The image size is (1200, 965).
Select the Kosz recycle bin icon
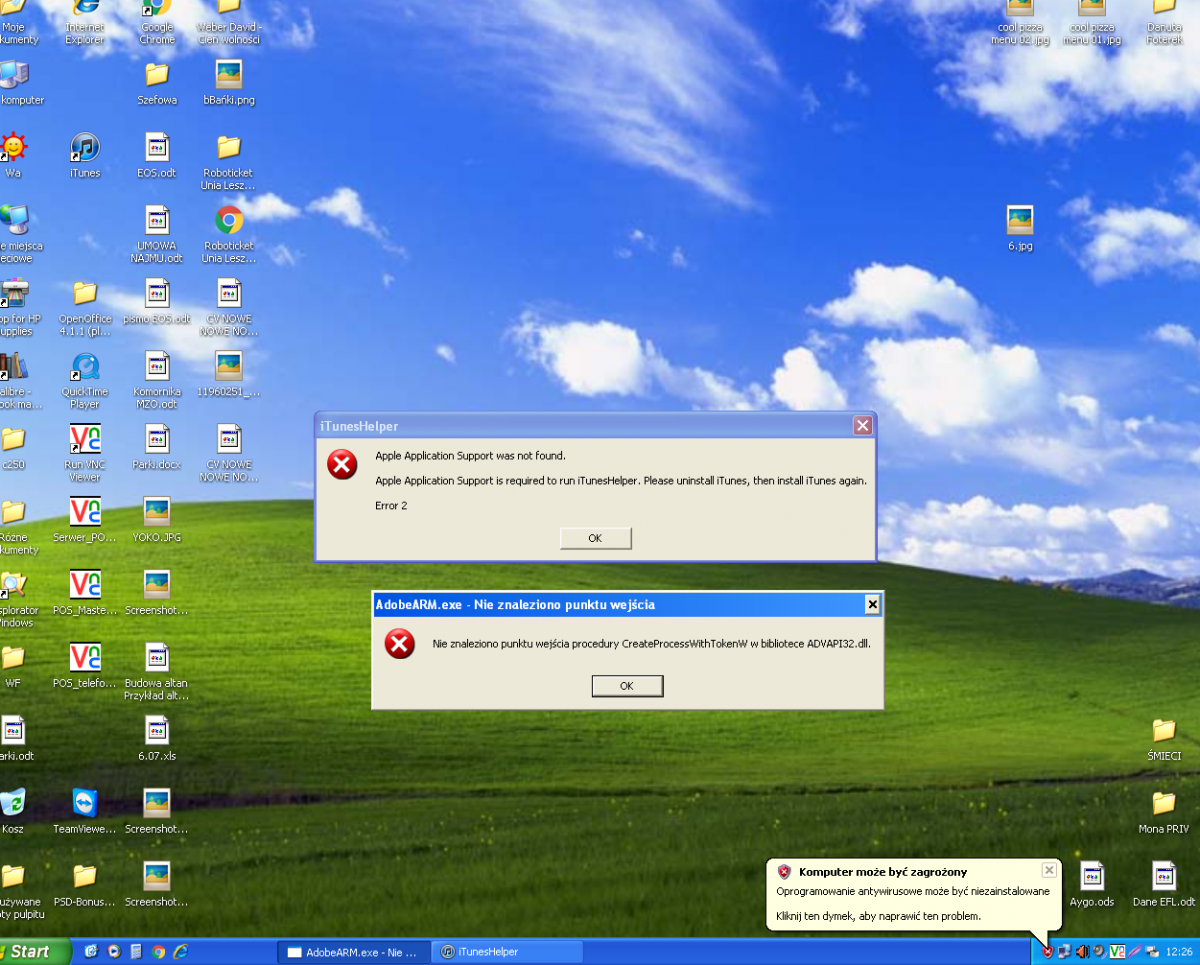[x=13, y=812]
